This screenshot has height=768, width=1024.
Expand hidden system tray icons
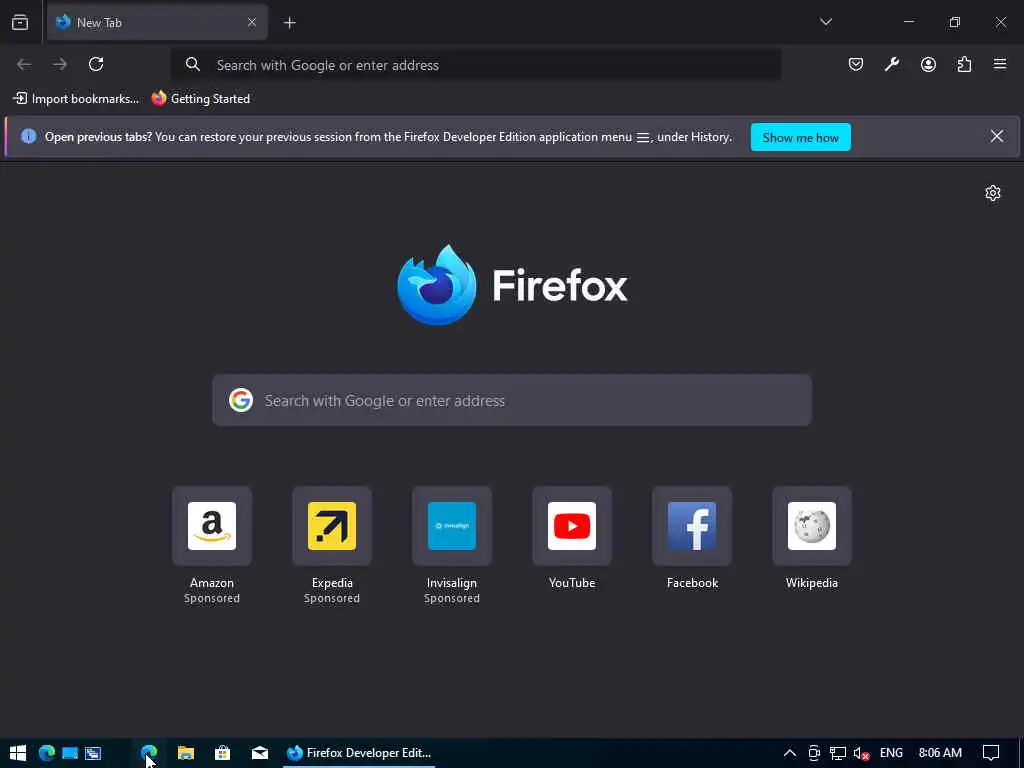click(x=790, y=753)
